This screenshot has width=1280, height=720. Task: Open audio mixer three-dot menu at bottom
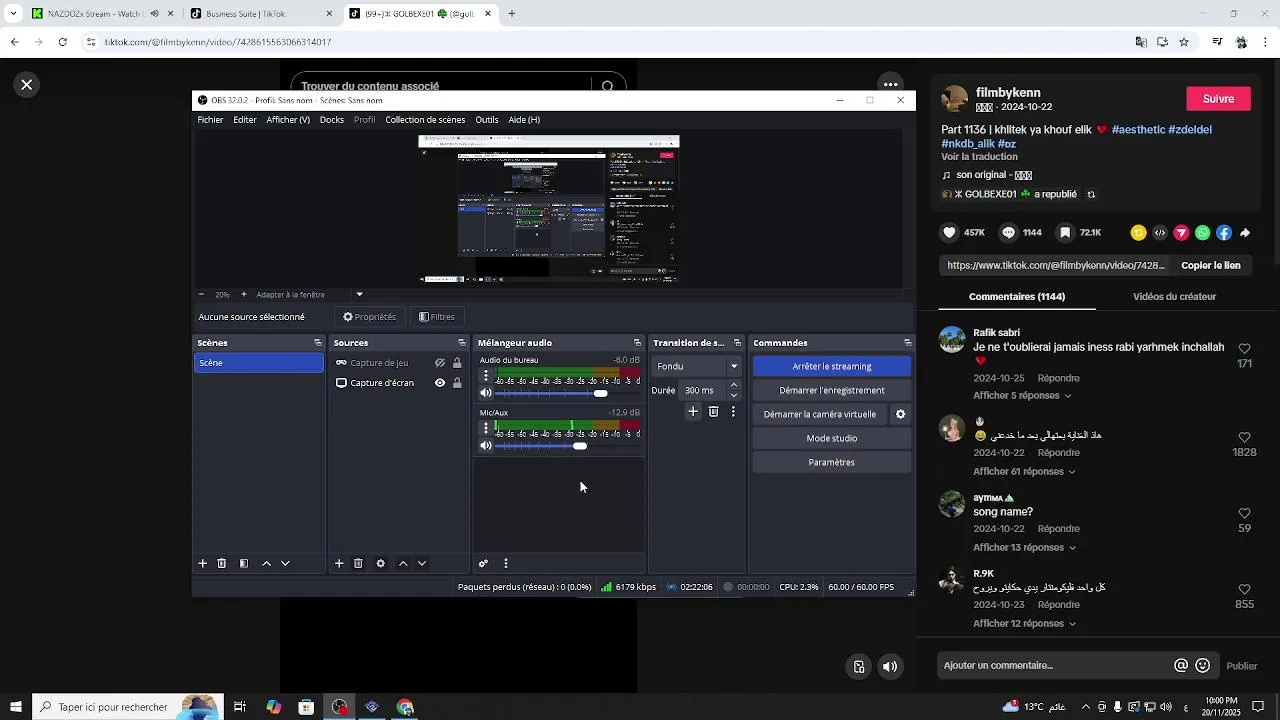click(x=506, y=563)
